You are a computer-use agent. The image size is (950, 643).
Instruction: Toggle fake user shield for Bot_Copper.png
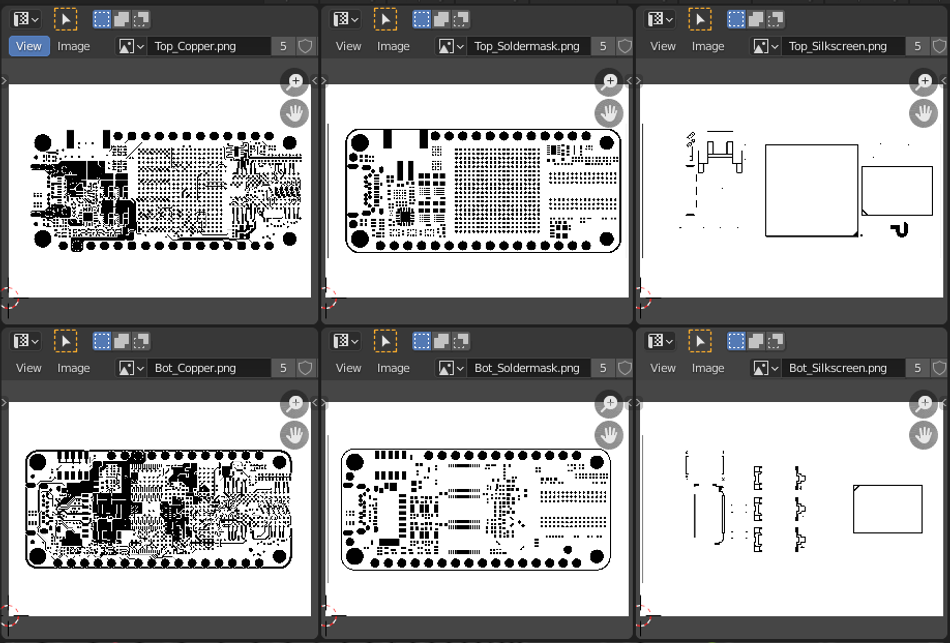click(305, 368)
